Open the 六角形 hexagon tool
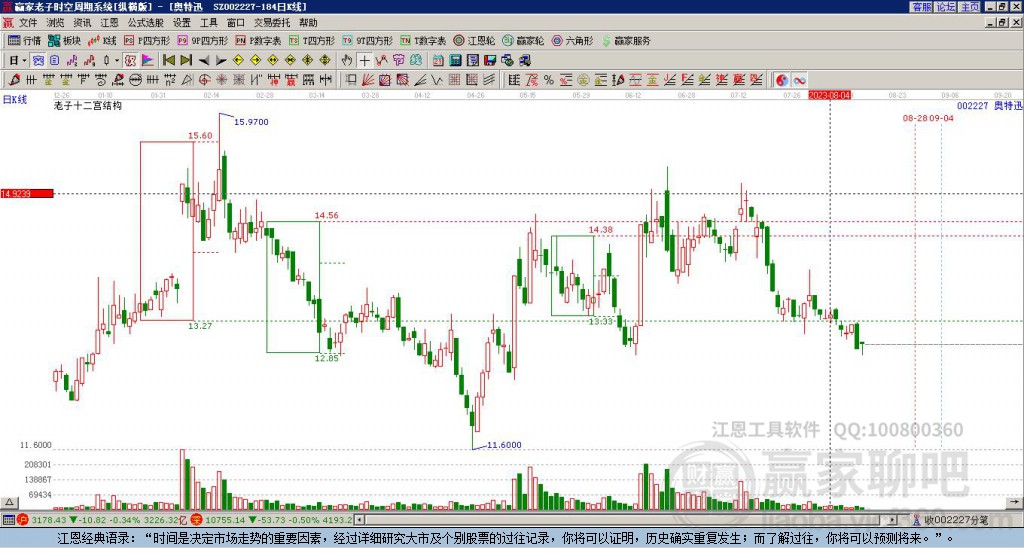Viewport: 1024px width, 548px height. 572,40
